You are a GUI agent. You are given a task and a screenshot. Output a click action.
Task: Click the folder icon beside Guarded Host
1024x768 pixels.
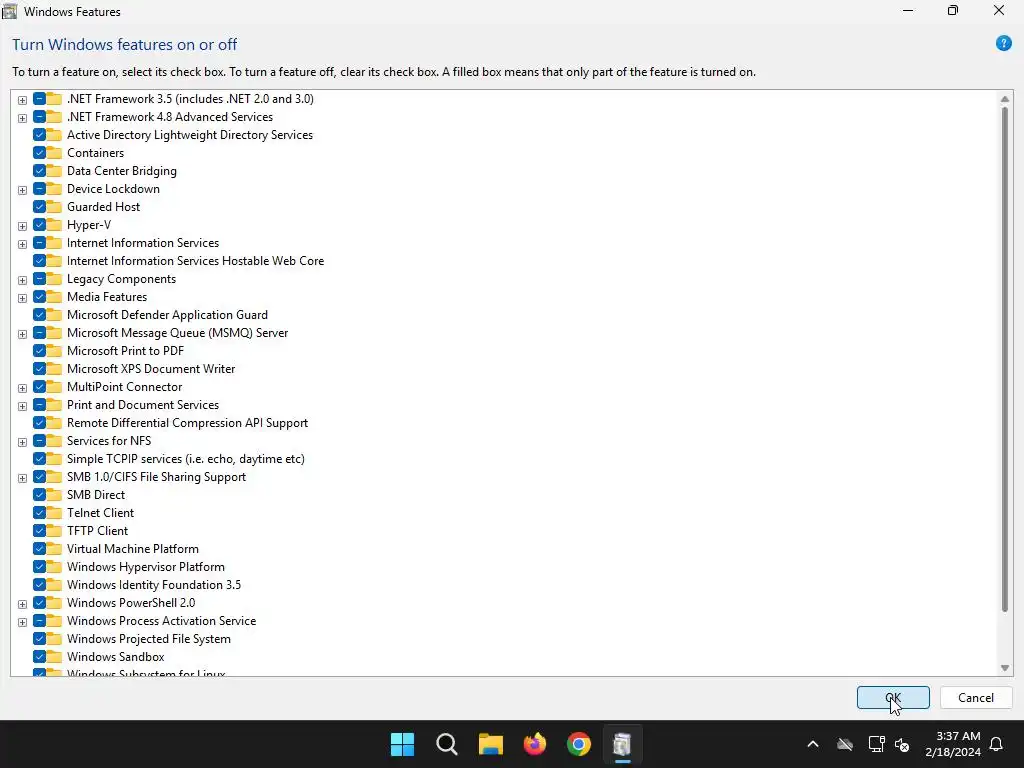(54, 207)
